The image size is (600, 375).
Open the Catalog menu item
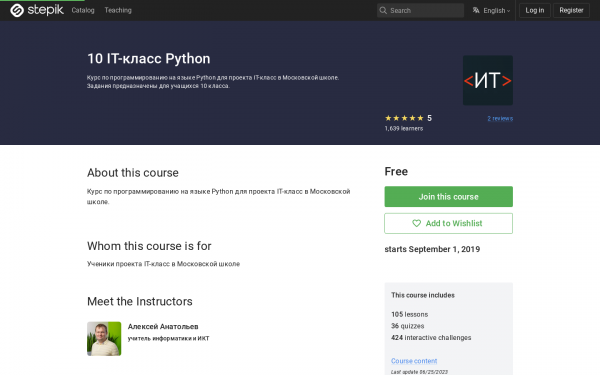pyautogui.click(x=83, y=10)
